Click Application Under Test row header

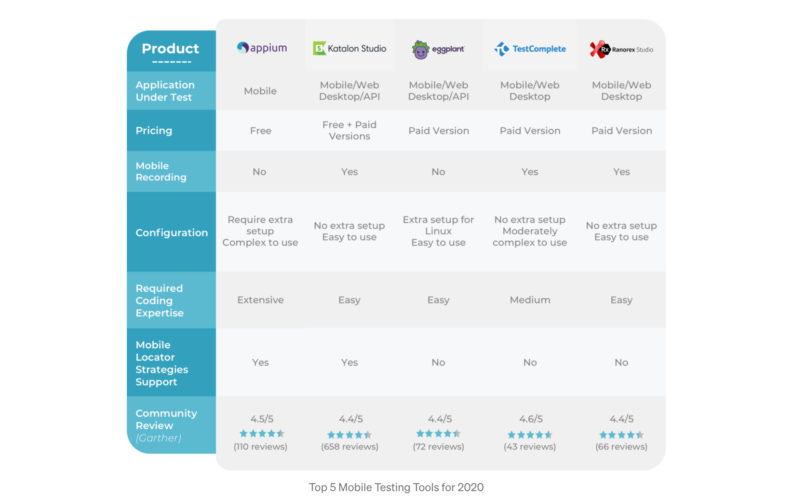coord(165,91)
